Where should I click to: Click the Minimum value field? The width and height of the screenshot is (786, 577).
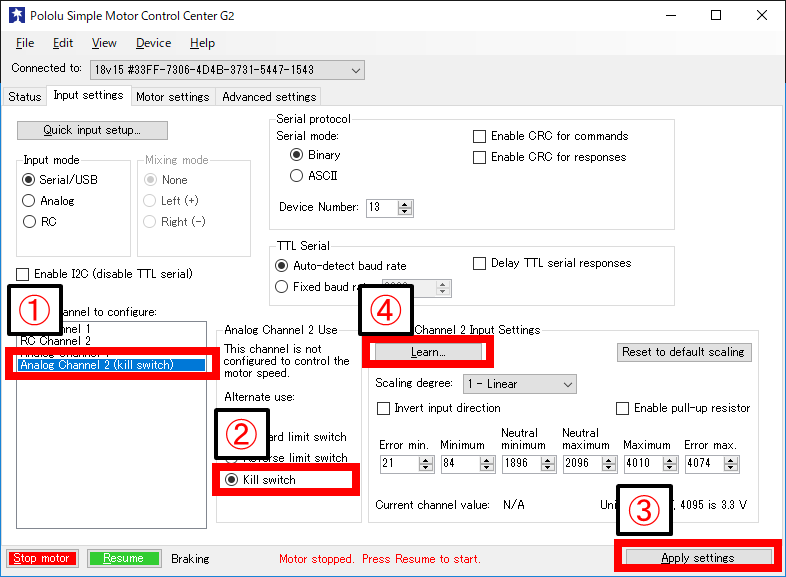(460, 464)
